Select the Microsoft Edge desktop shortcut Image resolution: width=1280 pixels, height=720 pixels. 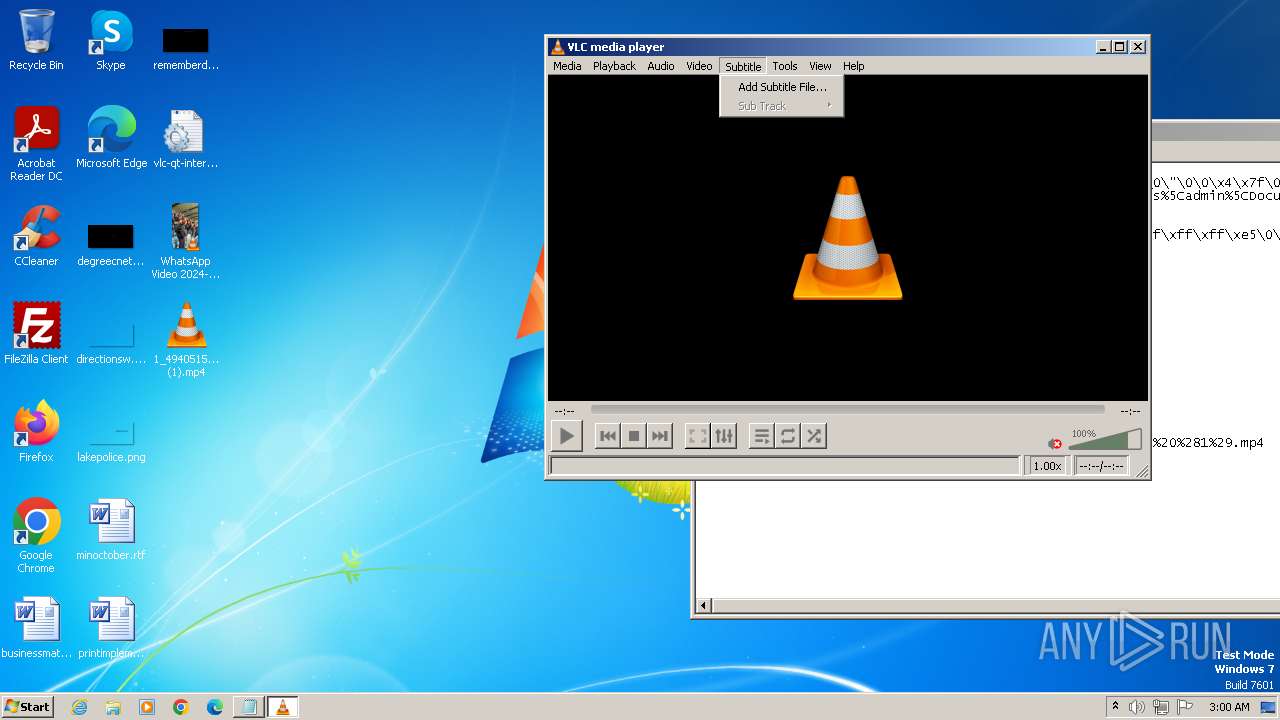pos(111,138)
